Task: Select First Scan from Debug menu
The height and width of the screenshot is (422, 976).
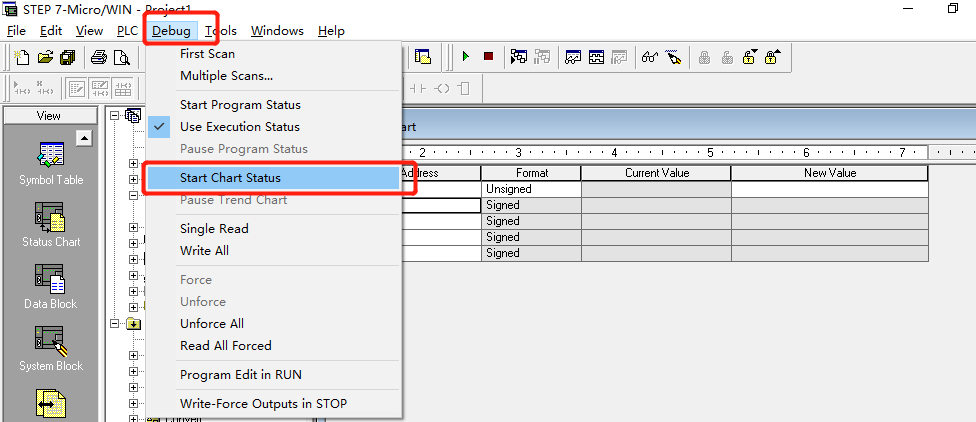Action: [207, 54]
